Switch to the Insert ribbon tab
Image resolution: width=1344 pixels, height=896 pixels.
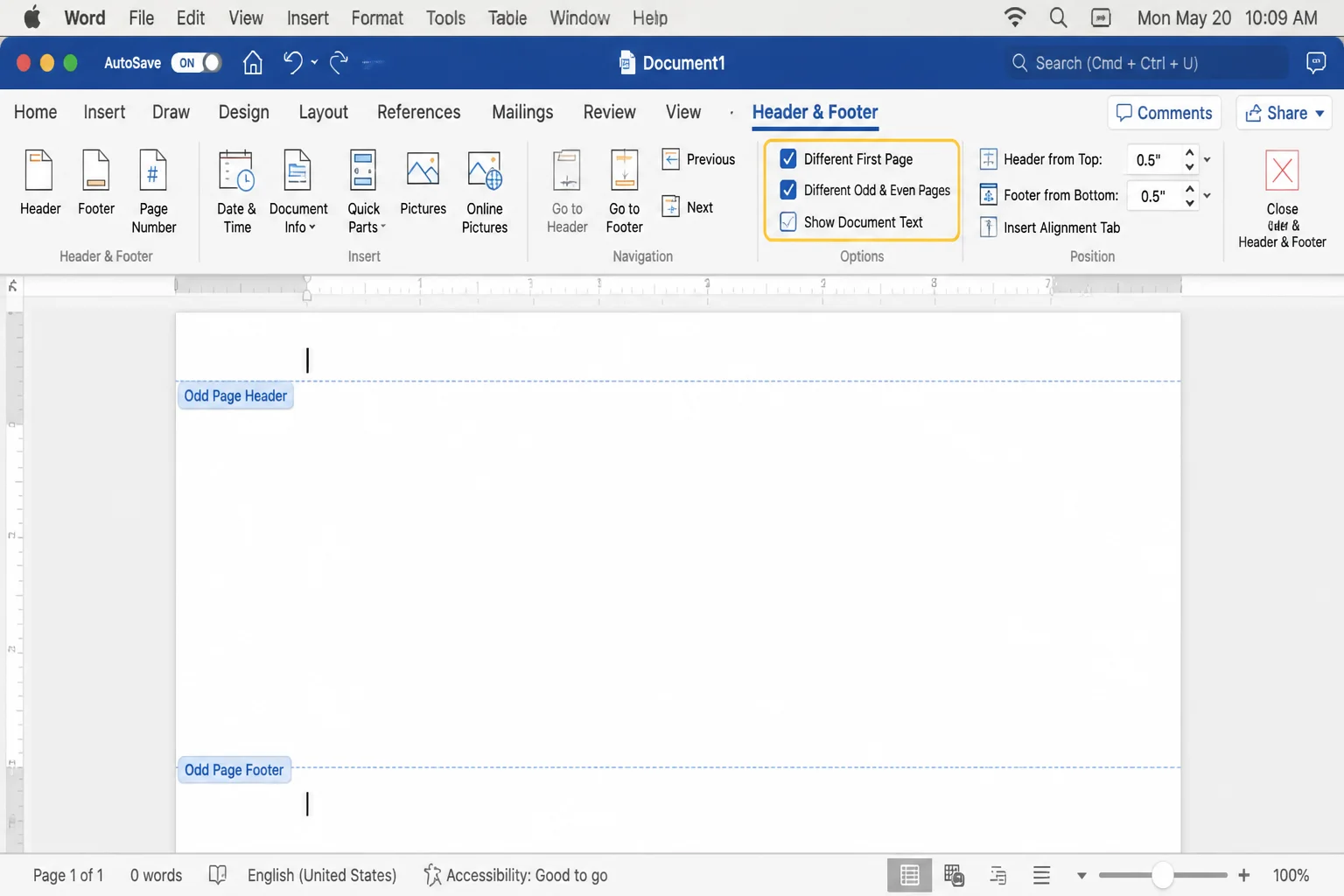[104, 112]
